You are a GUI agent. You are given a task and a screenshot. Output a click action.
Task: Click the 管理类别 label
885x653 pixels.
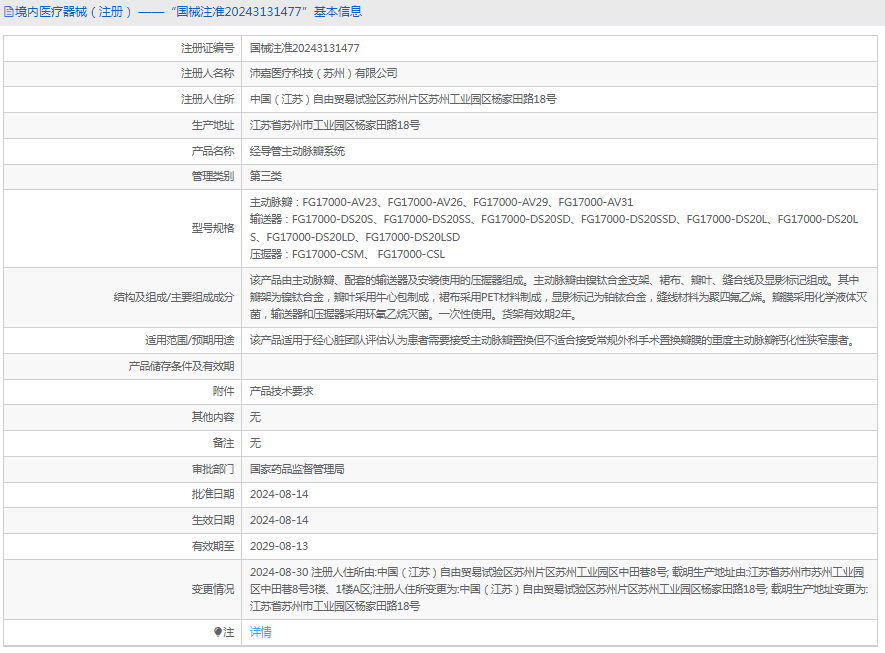point(213,176)
